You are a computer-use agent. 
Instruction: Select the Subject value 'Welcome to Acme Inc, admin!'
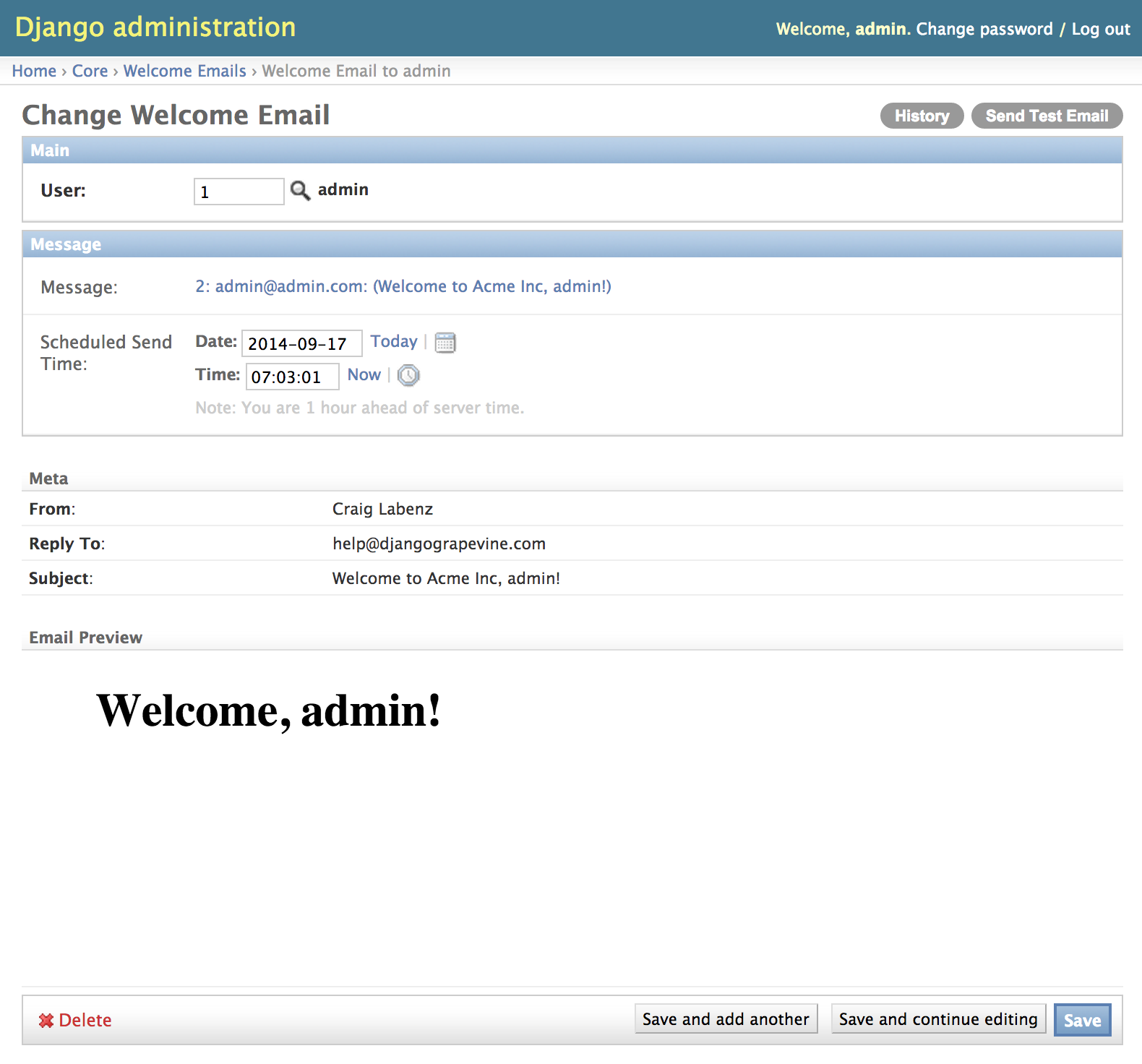pos(446,578)
